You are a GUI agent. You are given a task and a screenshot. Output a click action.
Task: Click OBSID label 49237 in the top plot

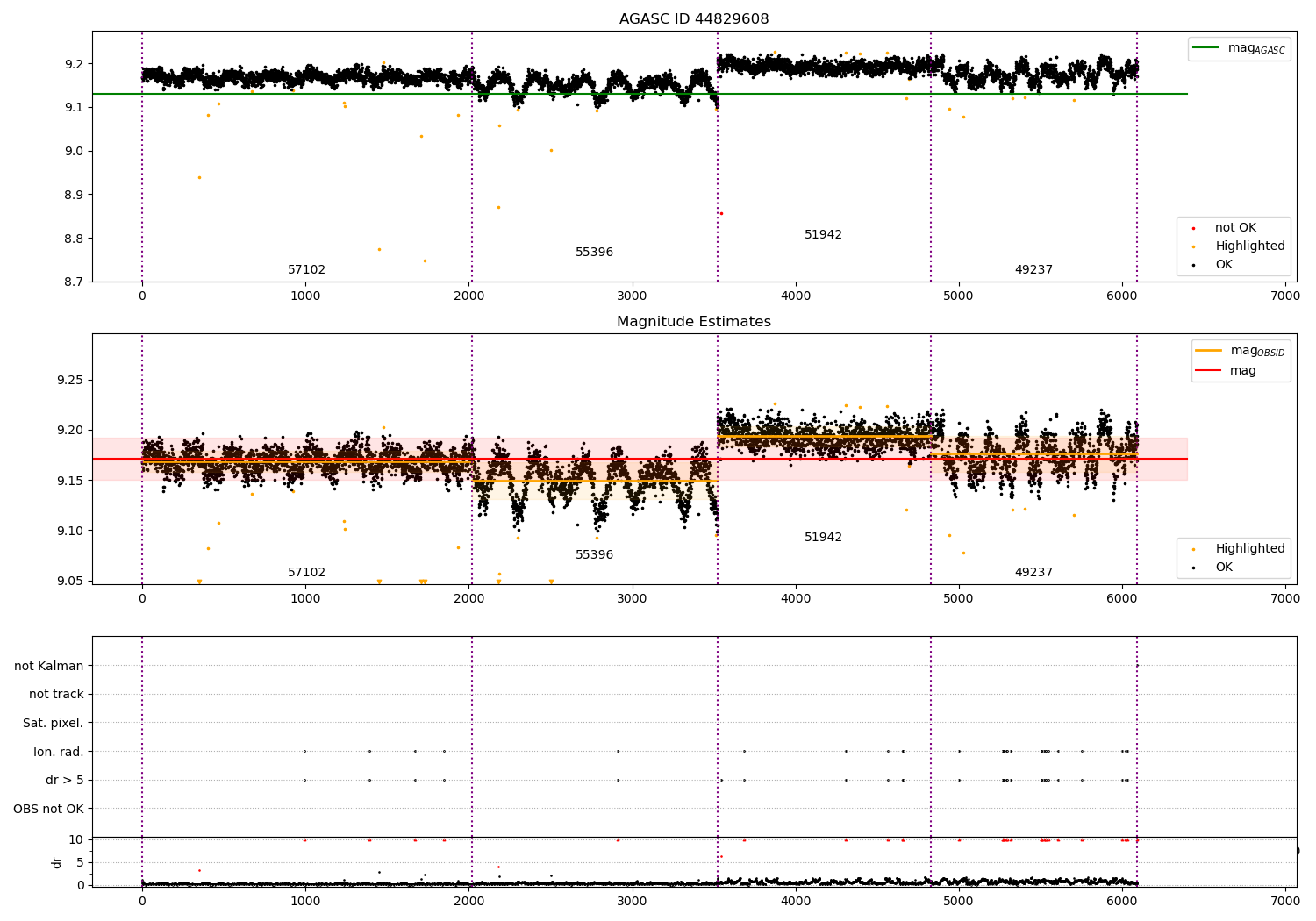1033,270
